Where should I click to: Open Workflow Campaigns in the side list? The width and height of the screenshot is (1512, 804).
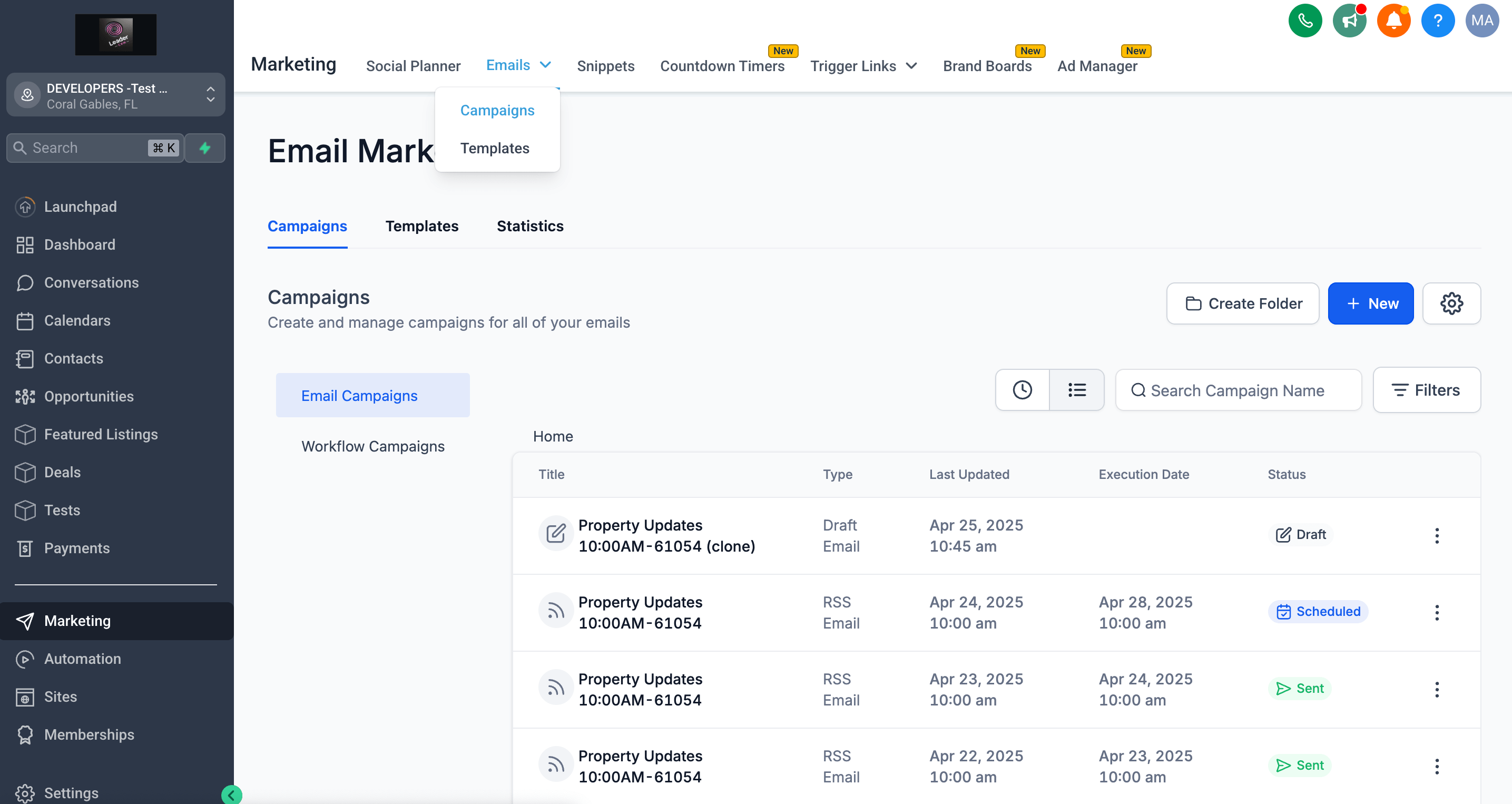tap(372, 446)
